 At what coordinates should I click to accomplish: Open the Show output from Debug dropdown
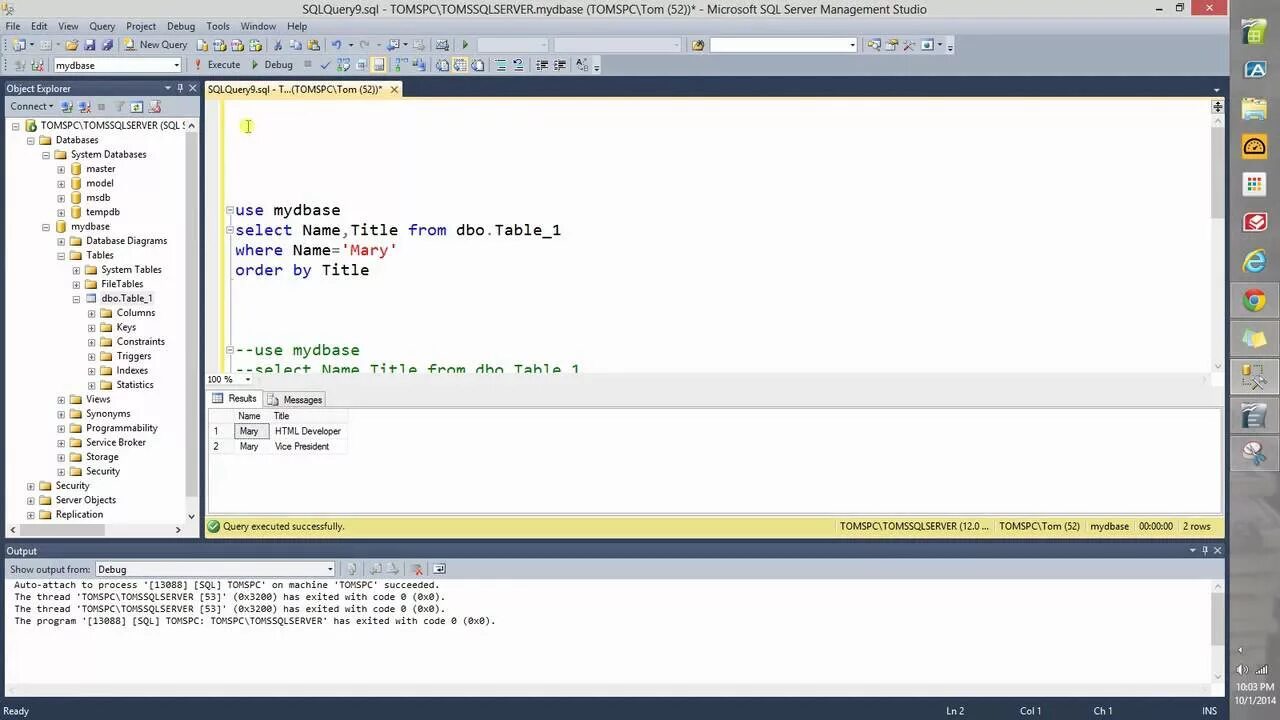(330, 569)
